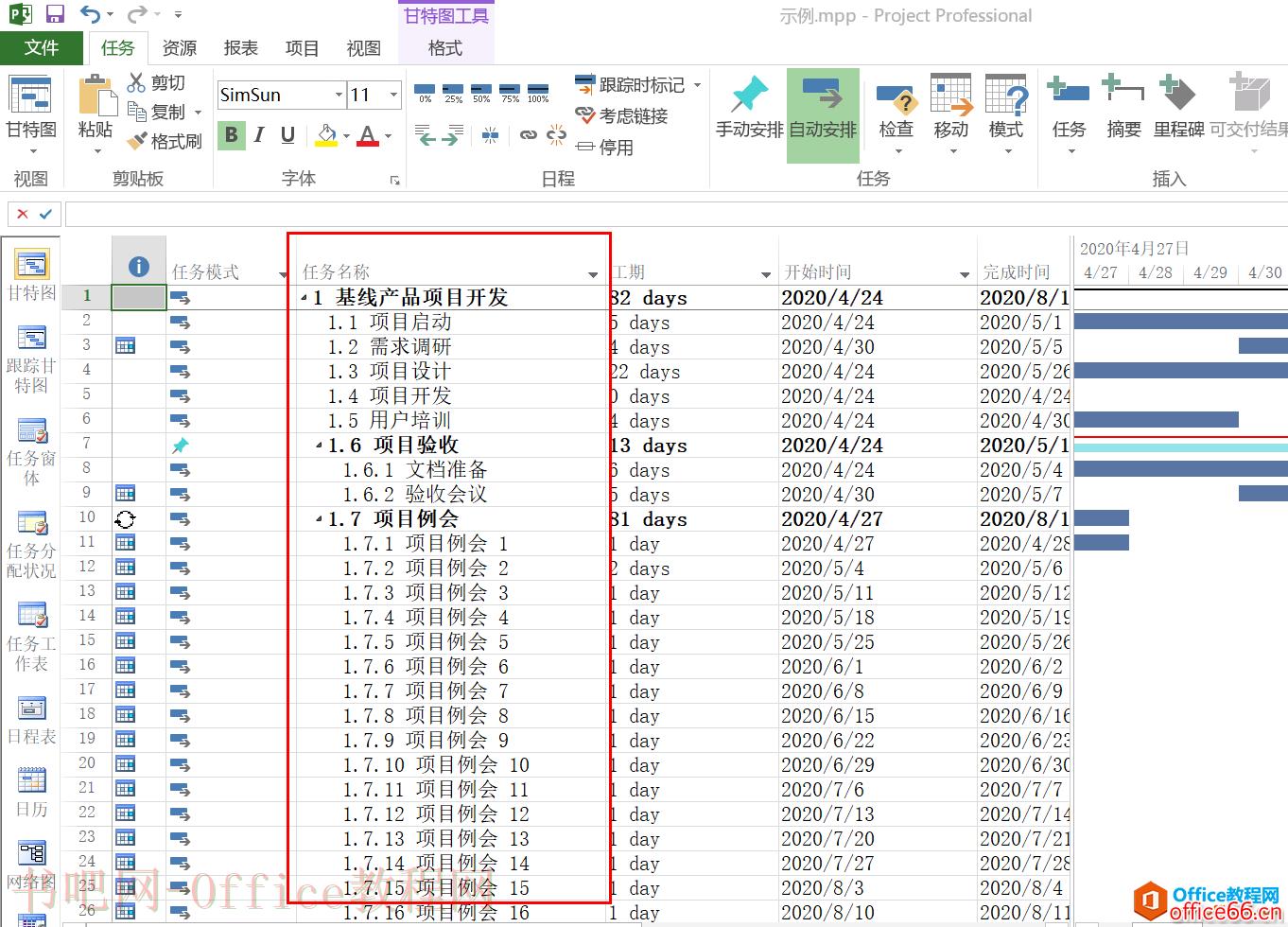The image size is (1288, 927).
Task: Open the Gantt Chart view button
Action: coord(31,113)
